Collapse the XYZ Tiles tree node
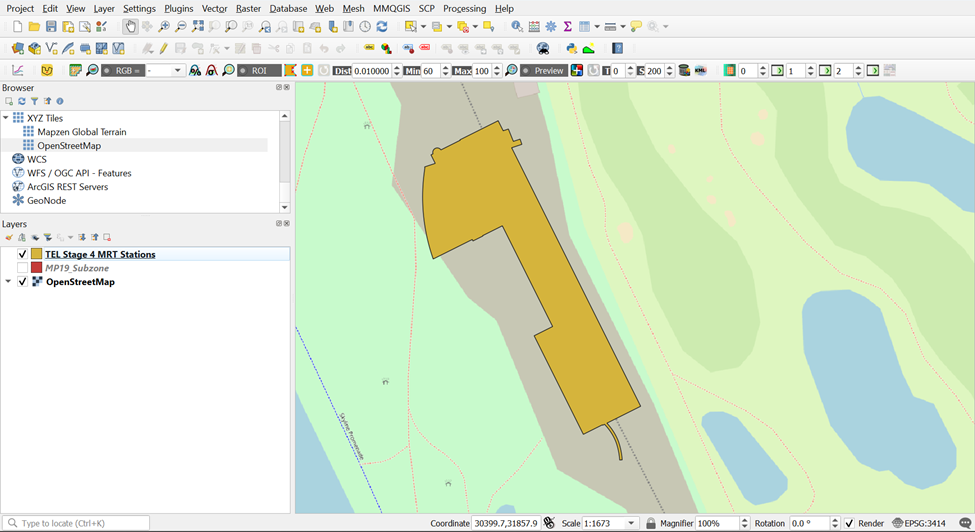The image size is (975, 532). click(7, 118)
